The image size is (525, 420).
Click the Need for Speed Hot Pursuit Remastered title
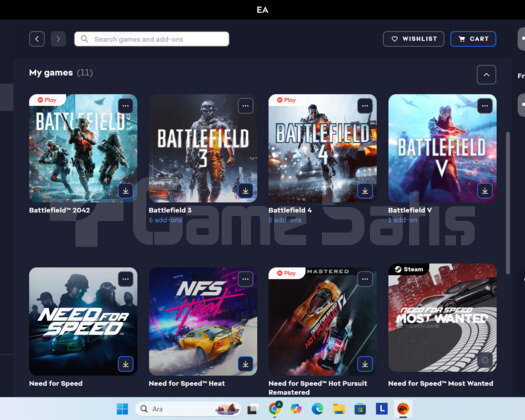coord(318,388)
